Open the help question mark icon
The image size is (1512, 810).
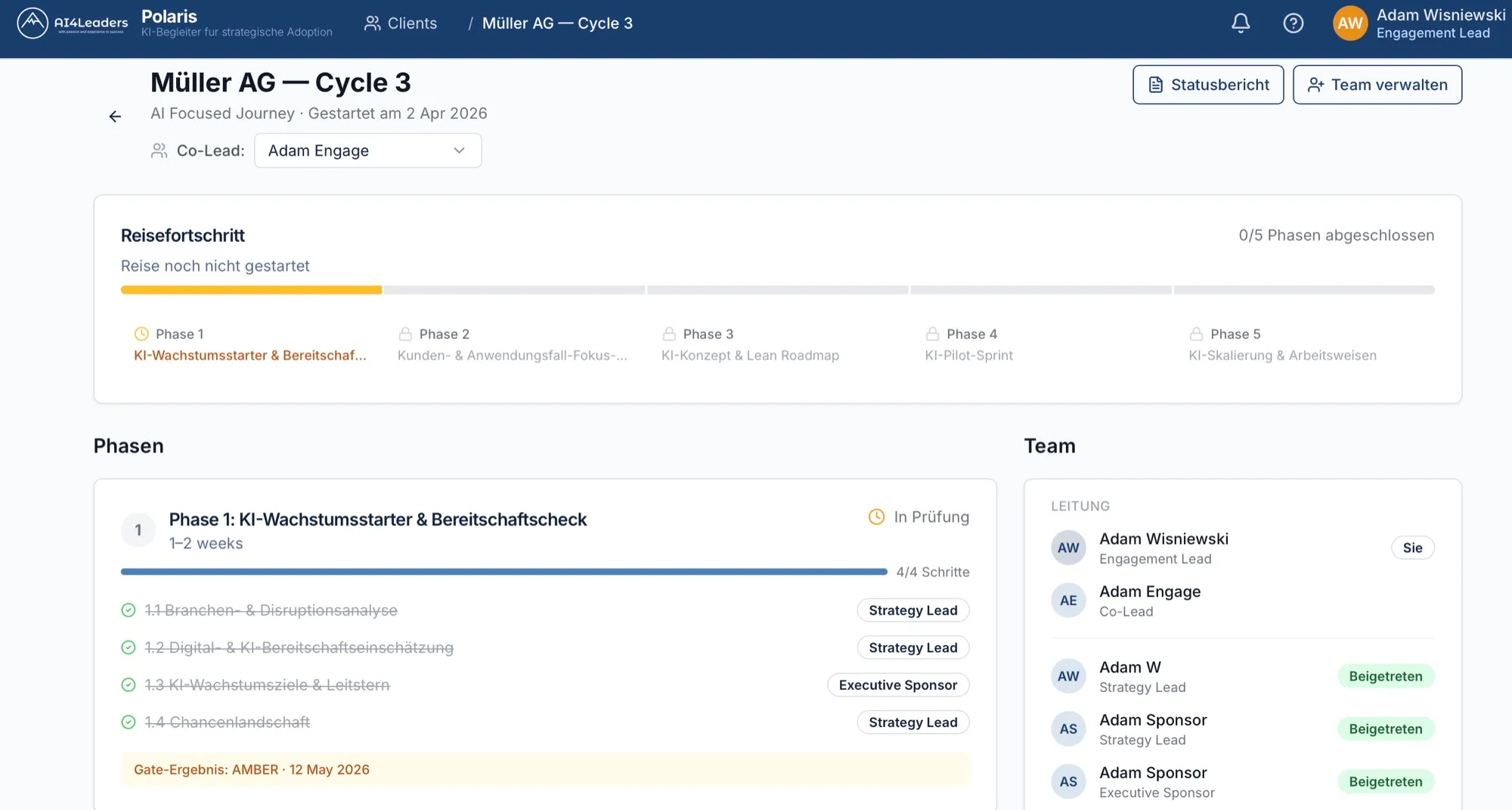tap(1294, 23)
